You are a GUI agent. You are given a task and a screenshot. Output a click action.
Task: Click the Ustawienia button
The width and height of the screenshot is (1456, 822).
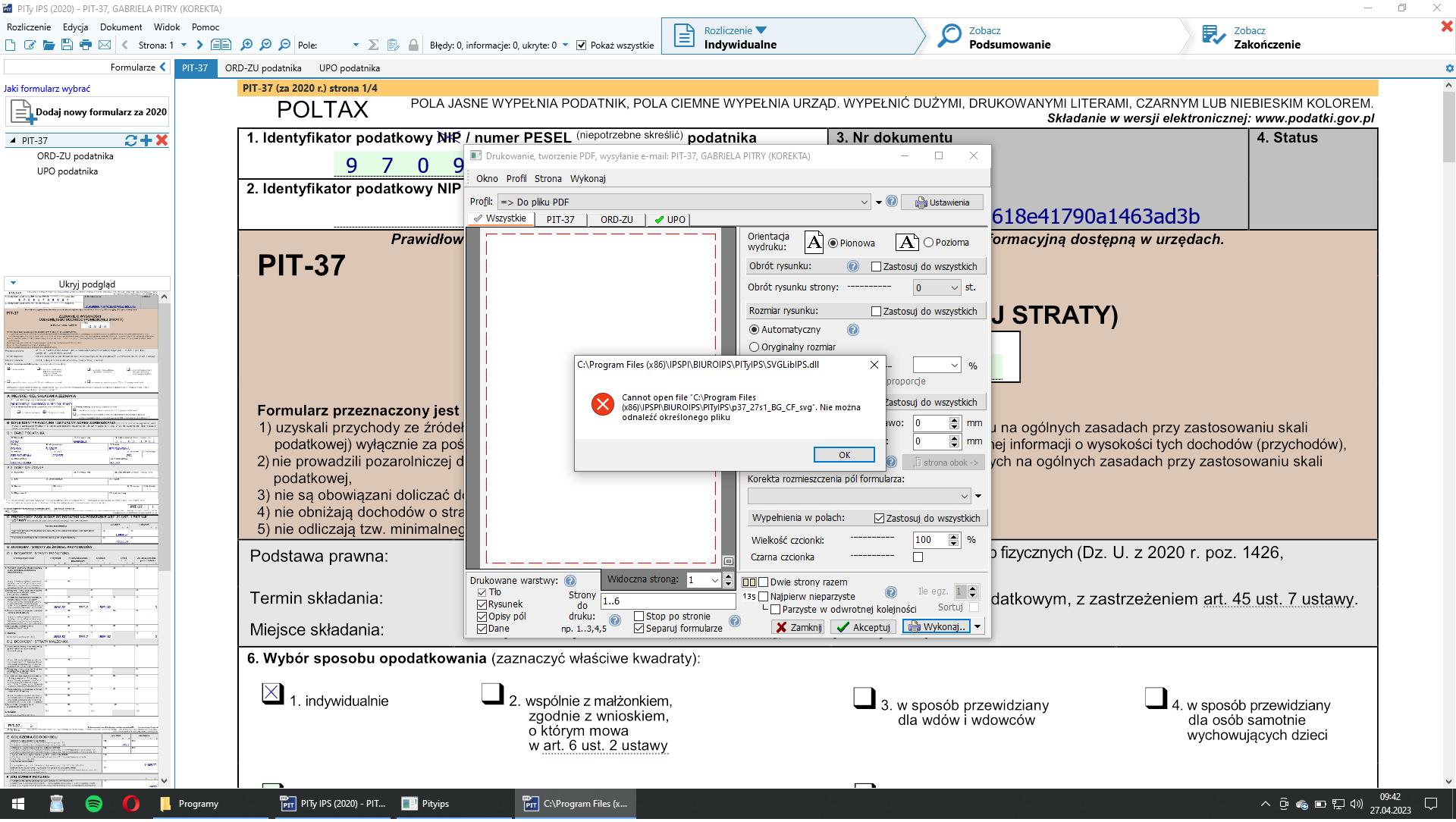(942, 202)
